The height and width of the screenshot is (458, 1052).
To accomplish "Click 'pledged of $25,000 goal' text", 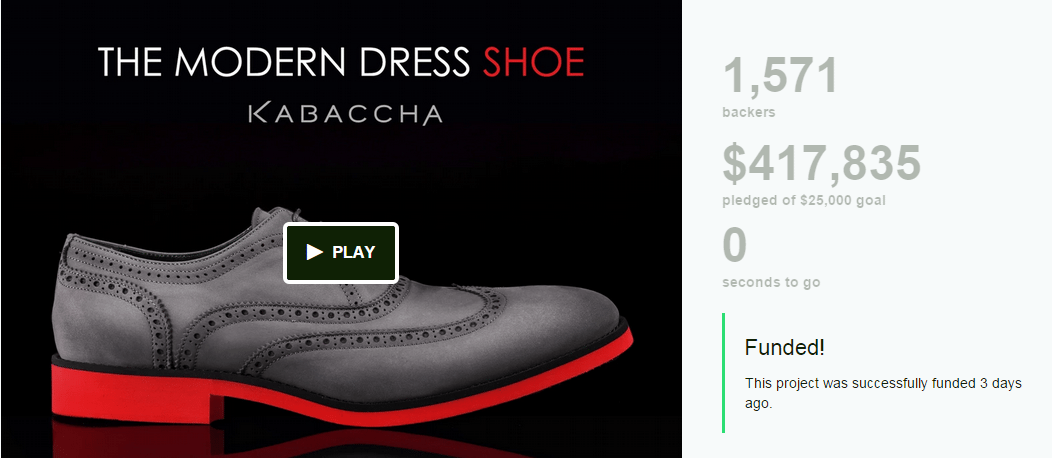I will (803, 200).
